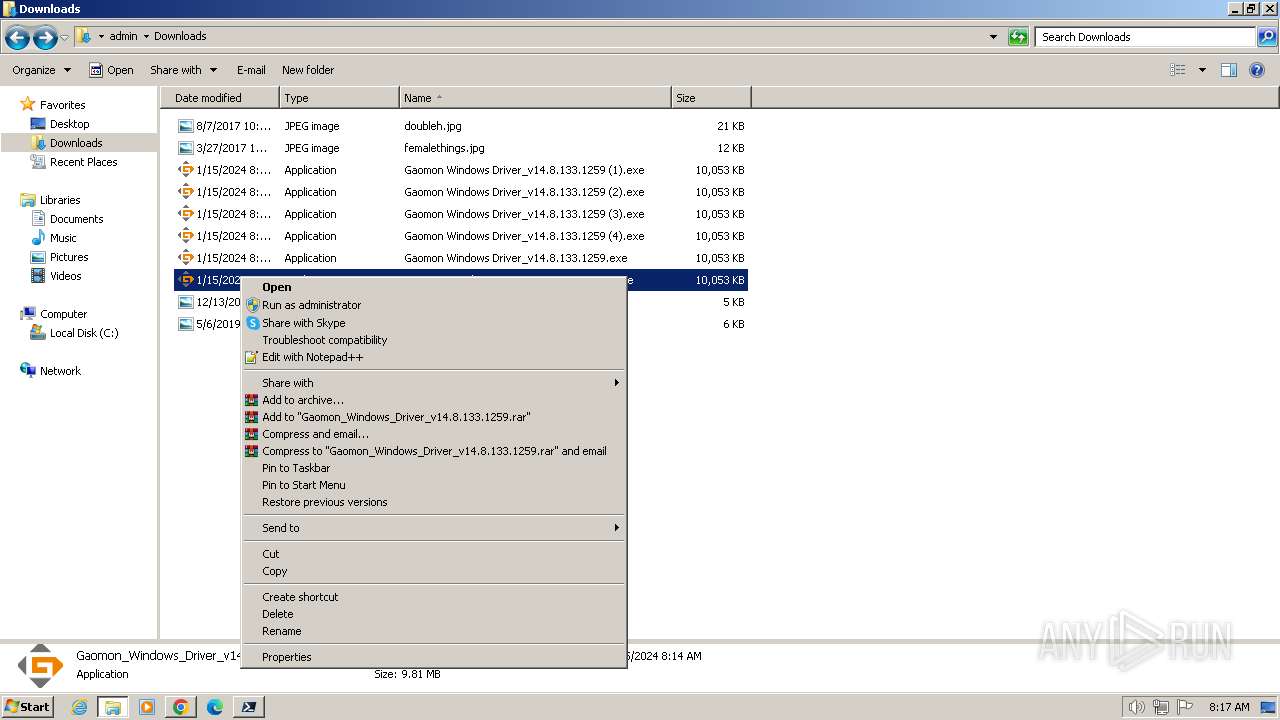Expand the Send to submenu
This screenshot has height=720, width=1280.
tap(434, 528)
